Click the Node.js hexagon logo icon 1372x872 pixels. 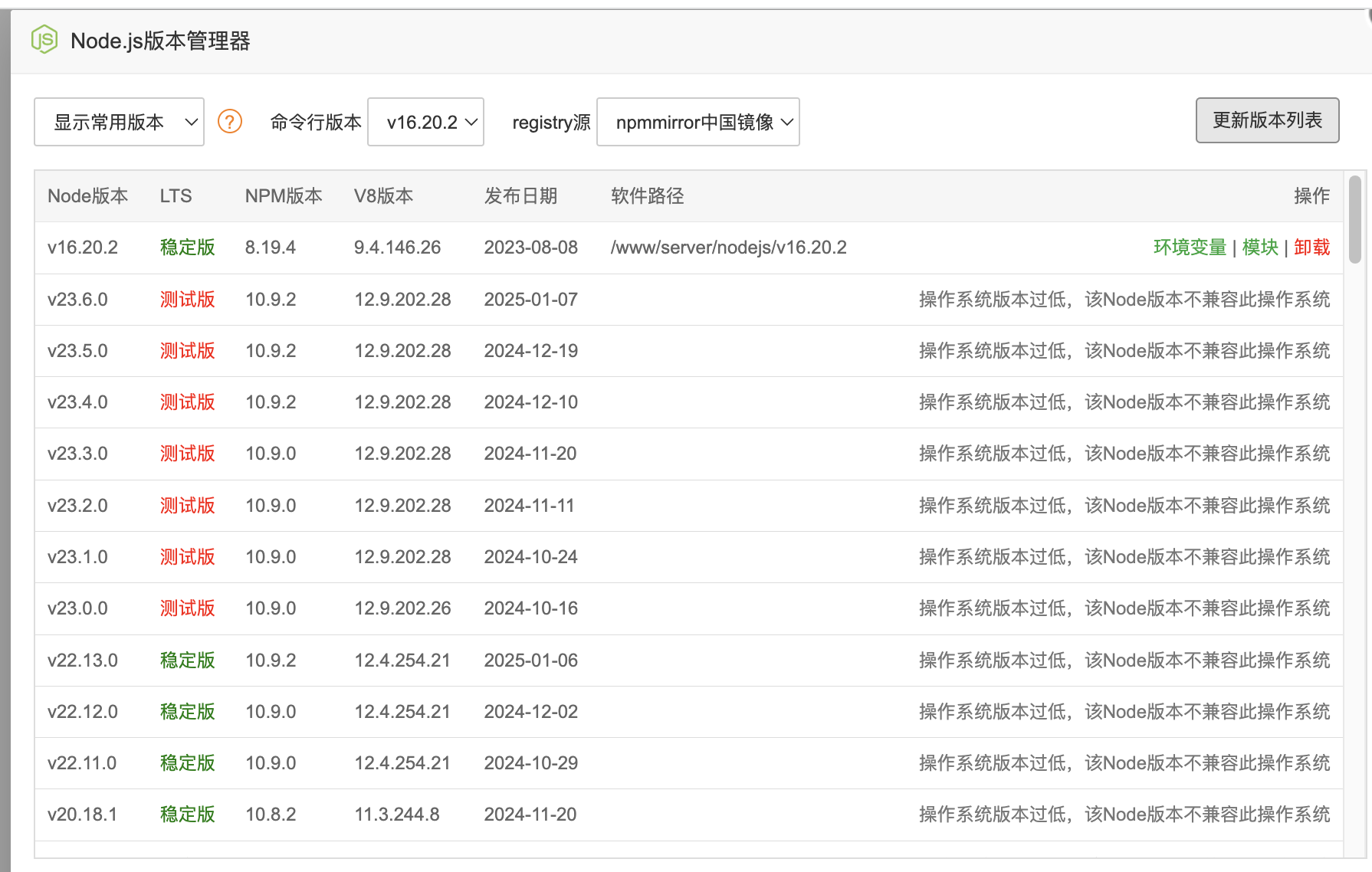[44, 40]
